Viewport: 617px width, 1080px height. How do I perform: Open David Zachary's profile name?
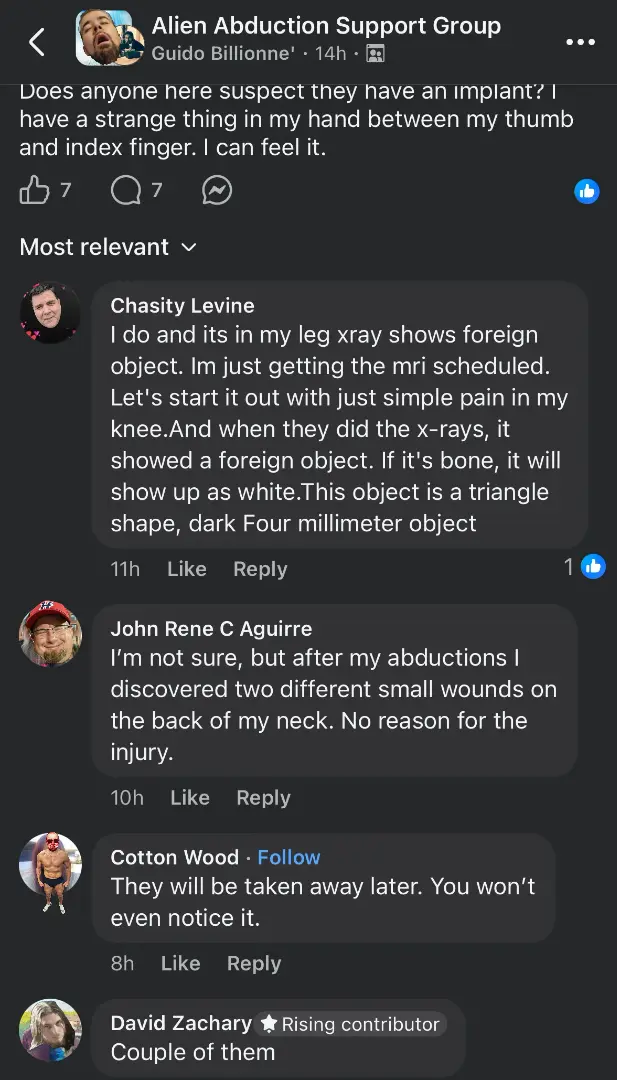(x=181, y=1023)
